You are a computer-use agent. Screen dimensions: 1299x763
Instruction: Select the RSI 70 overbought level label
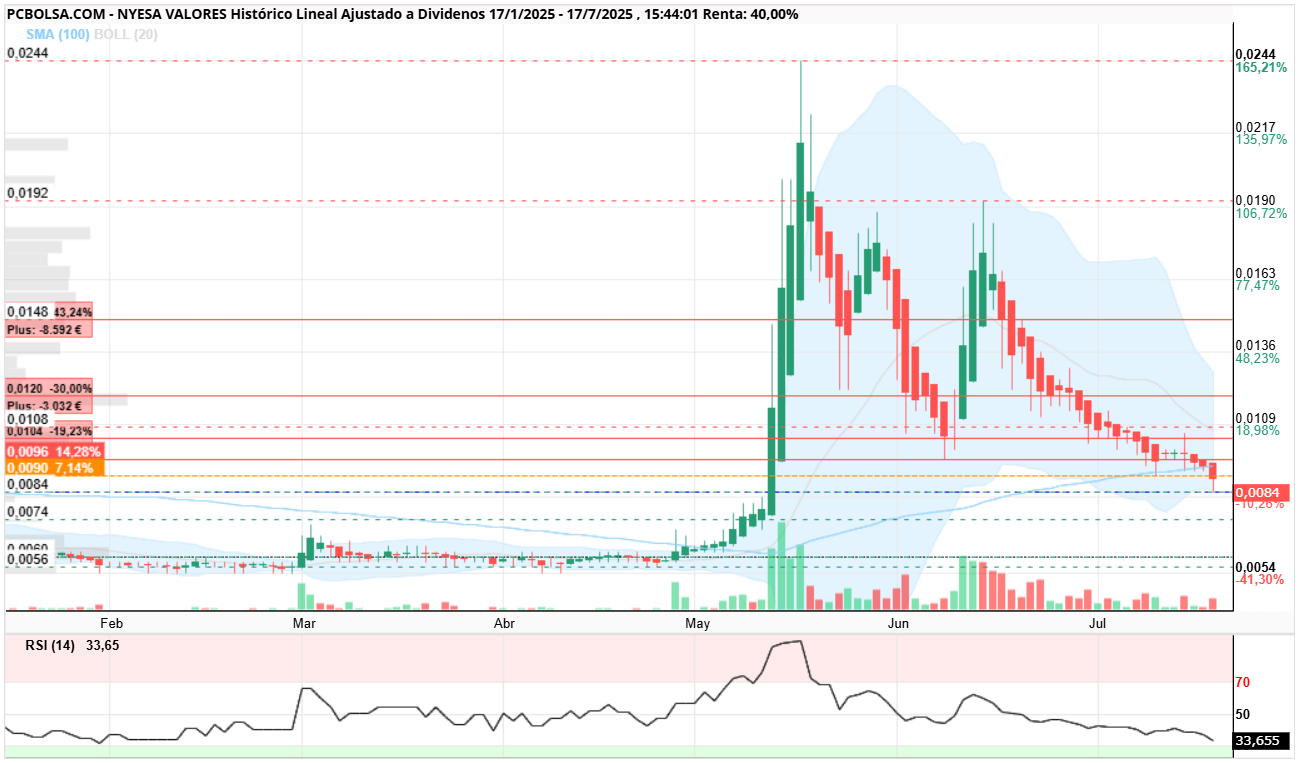tap(1244, 682)
